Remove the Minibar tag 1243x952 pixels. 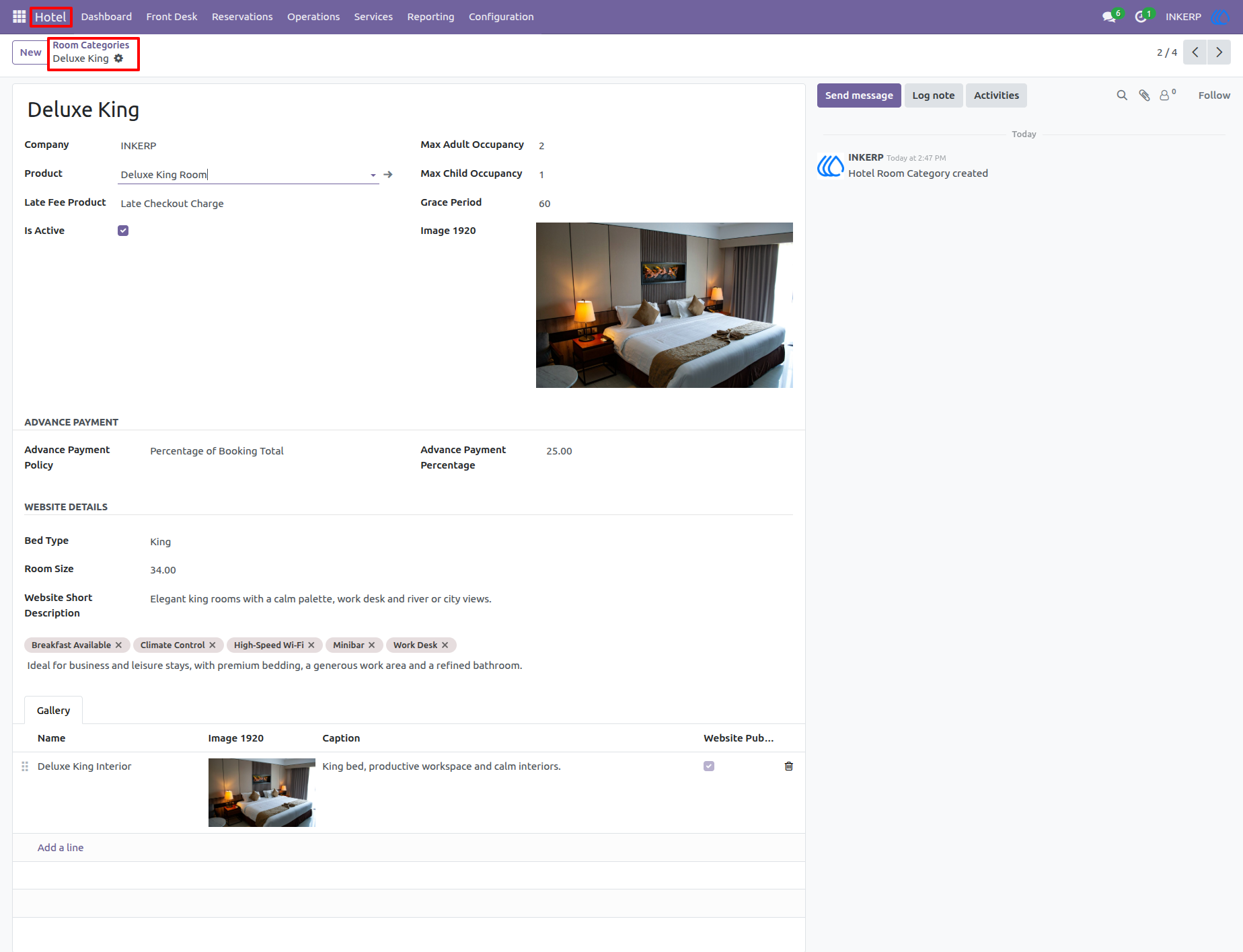coord(372,645)
